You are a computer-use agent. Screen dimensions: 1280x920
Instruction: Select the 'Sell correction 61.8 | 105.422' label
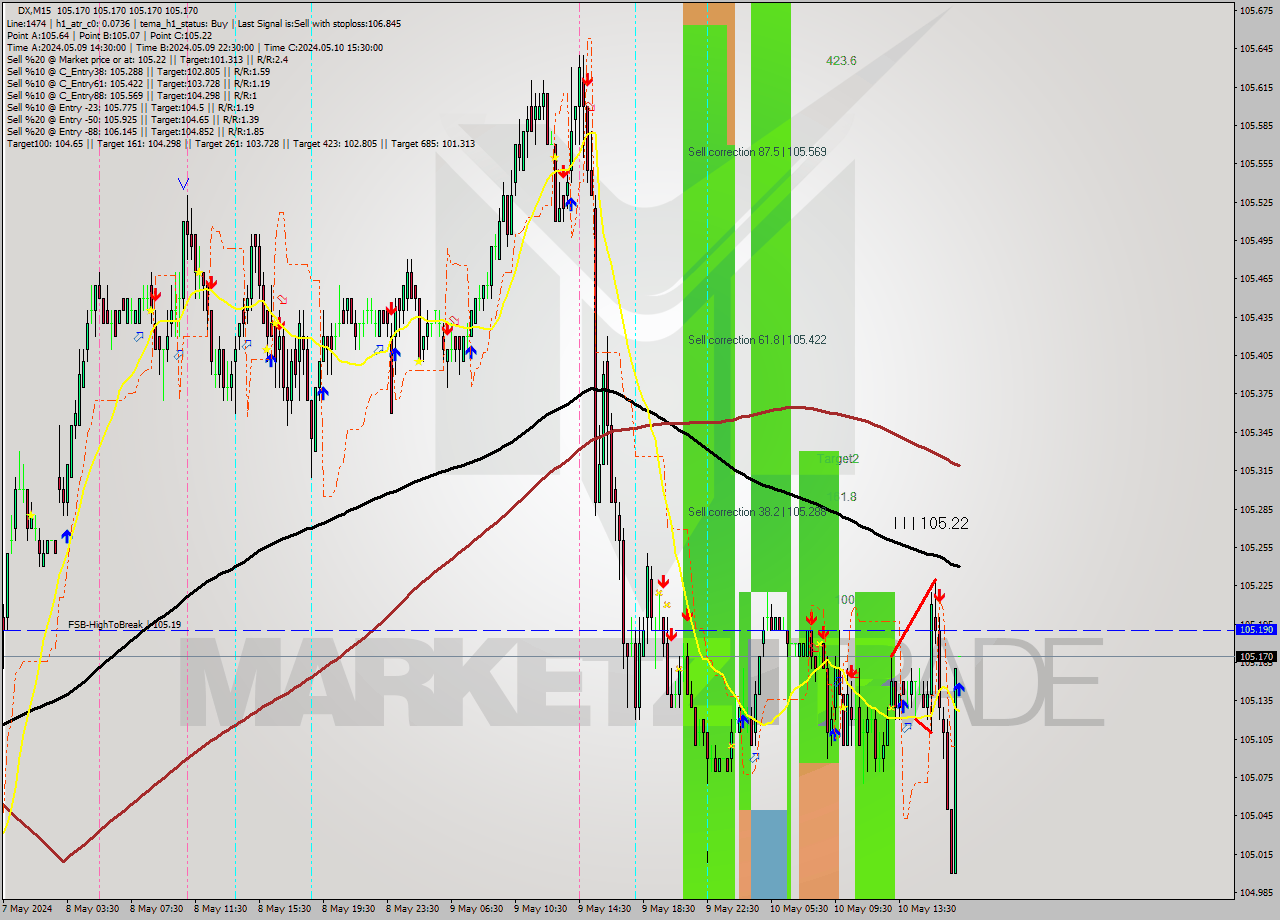(757, 340)
